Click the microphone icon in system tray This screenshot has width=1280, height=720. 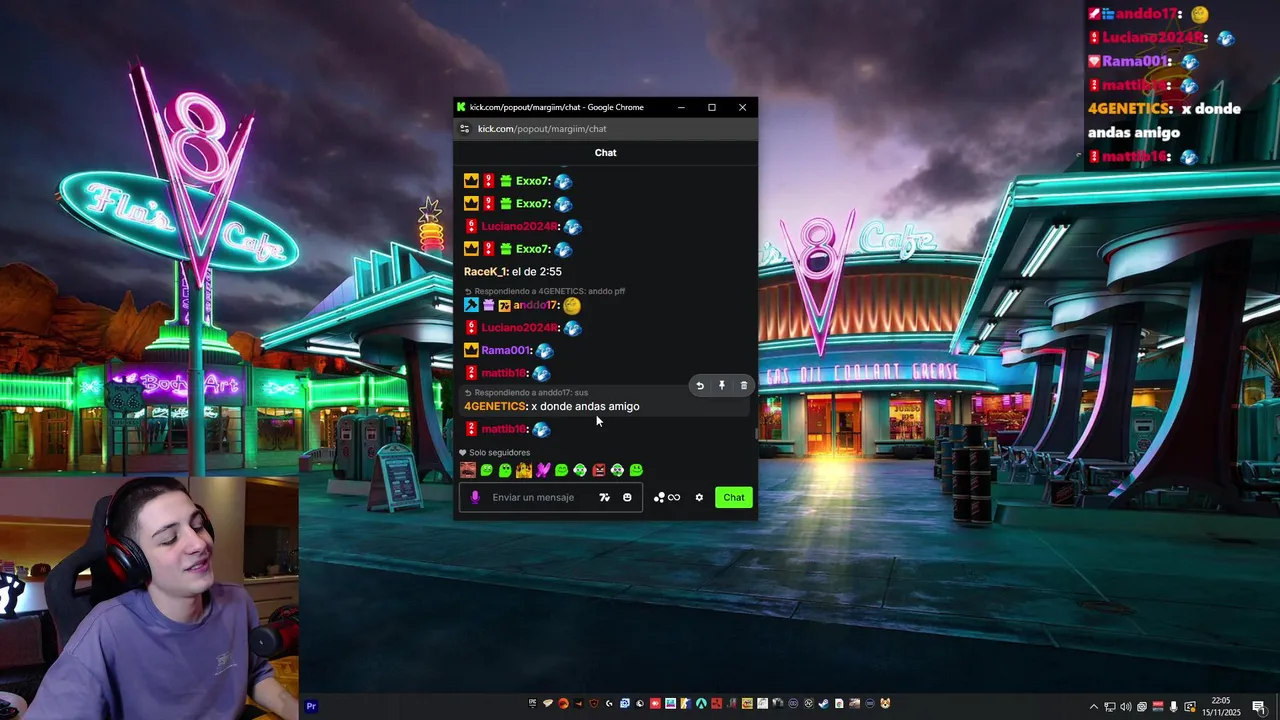tap(1173, 707)
